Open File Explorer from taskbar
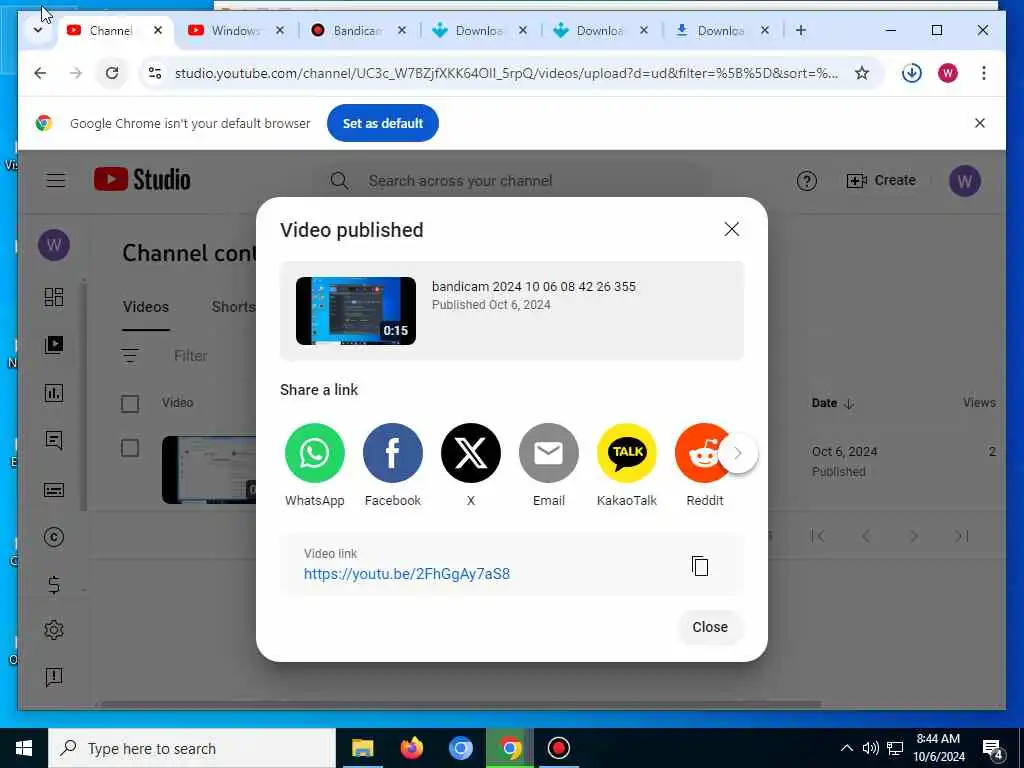This screenshot has height=768, width=1024. 362,748
